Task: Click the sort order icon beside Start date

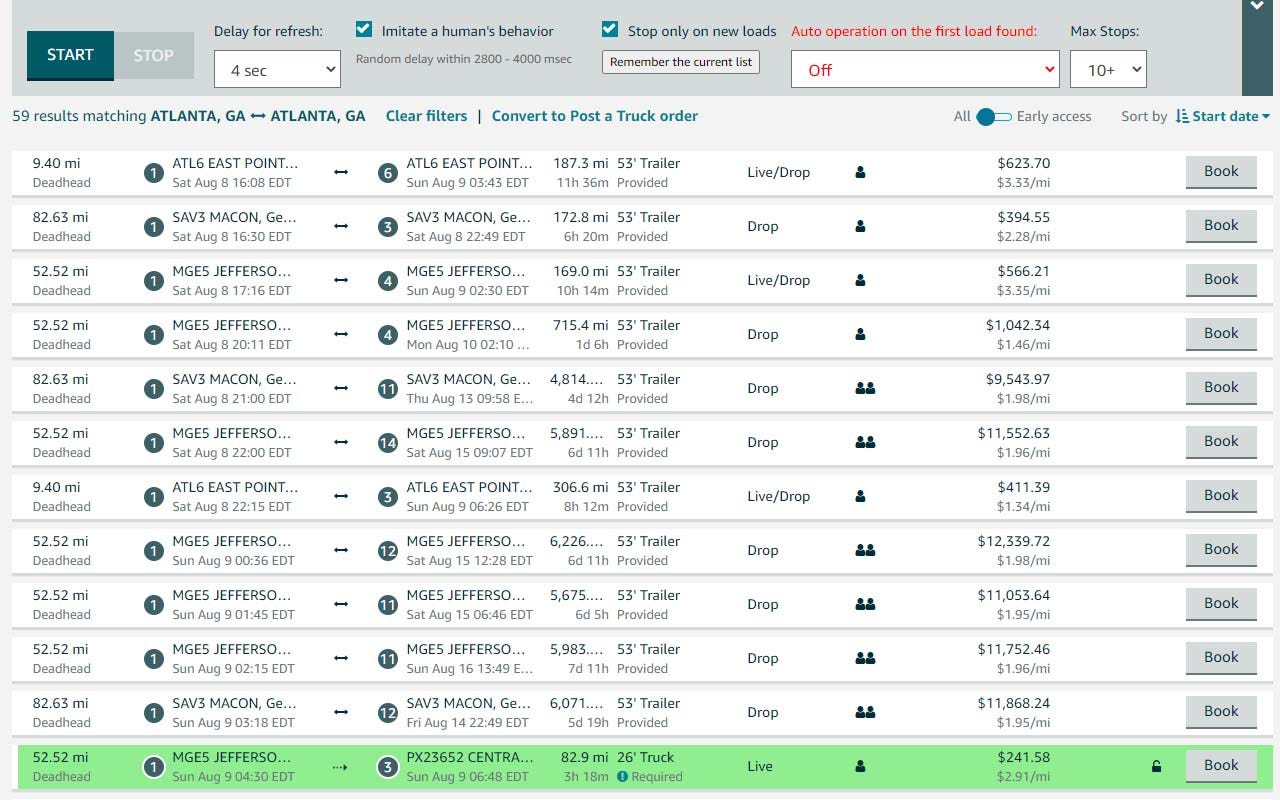Action: [x=1183, y=116]
